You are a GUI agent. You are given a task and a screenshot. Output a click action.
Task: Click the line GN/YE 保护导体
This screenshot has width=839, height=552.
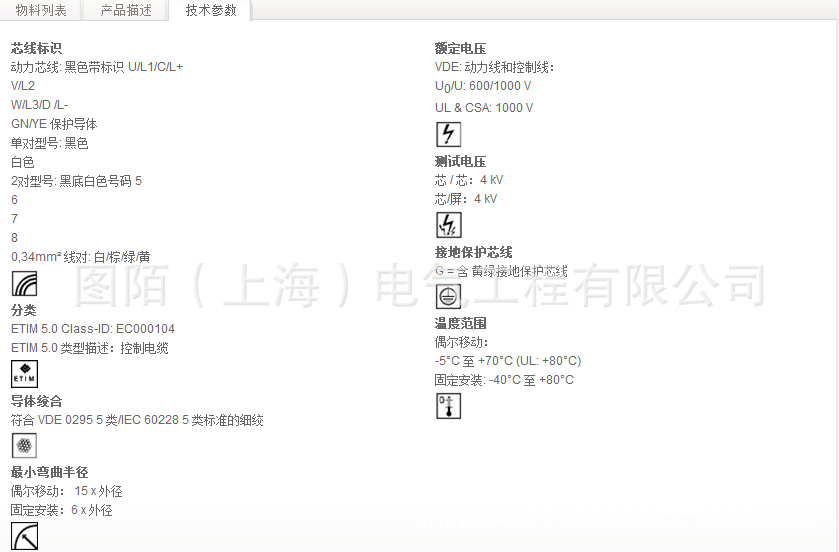click(54, 124)
